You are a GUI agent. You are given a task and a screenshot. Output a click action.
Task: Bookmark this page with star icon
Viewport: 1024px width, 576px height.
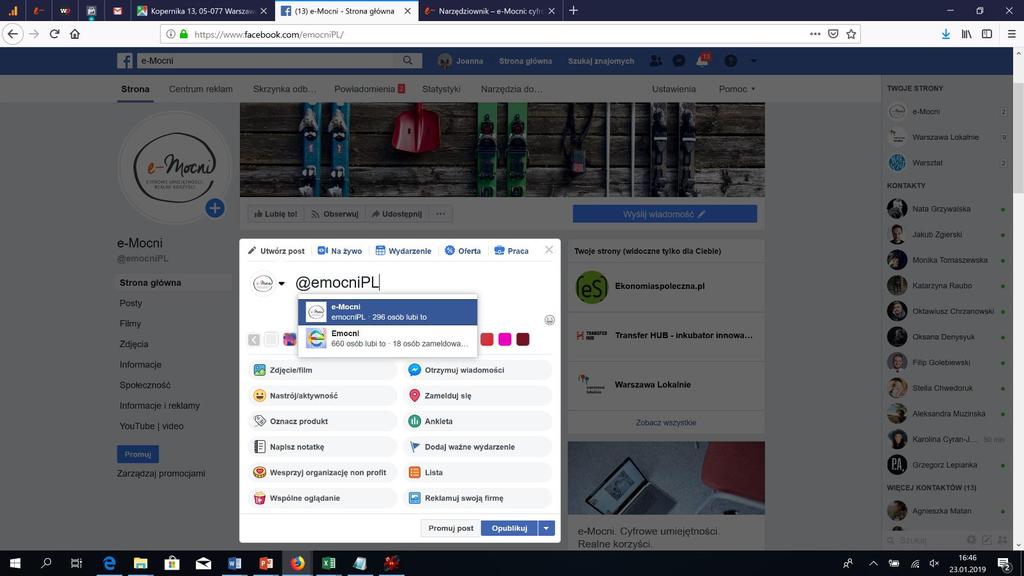851,34
